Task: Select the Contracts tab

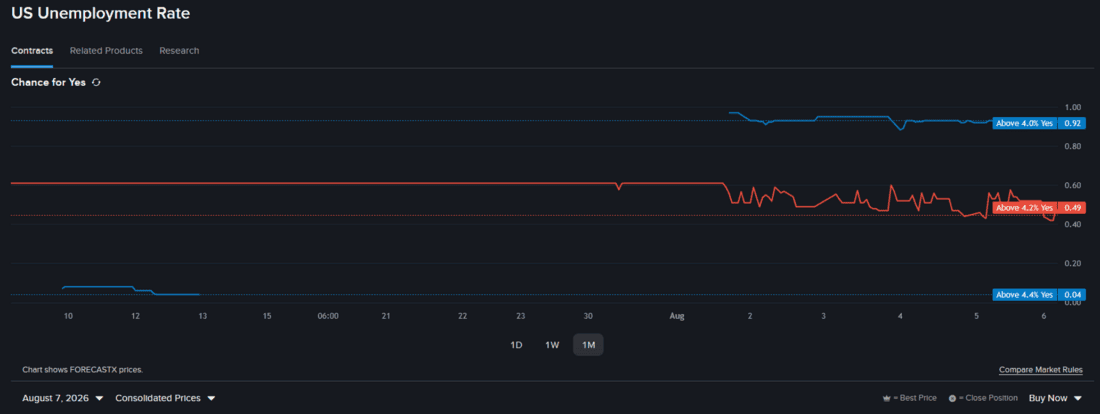Action: coord(32,51)
